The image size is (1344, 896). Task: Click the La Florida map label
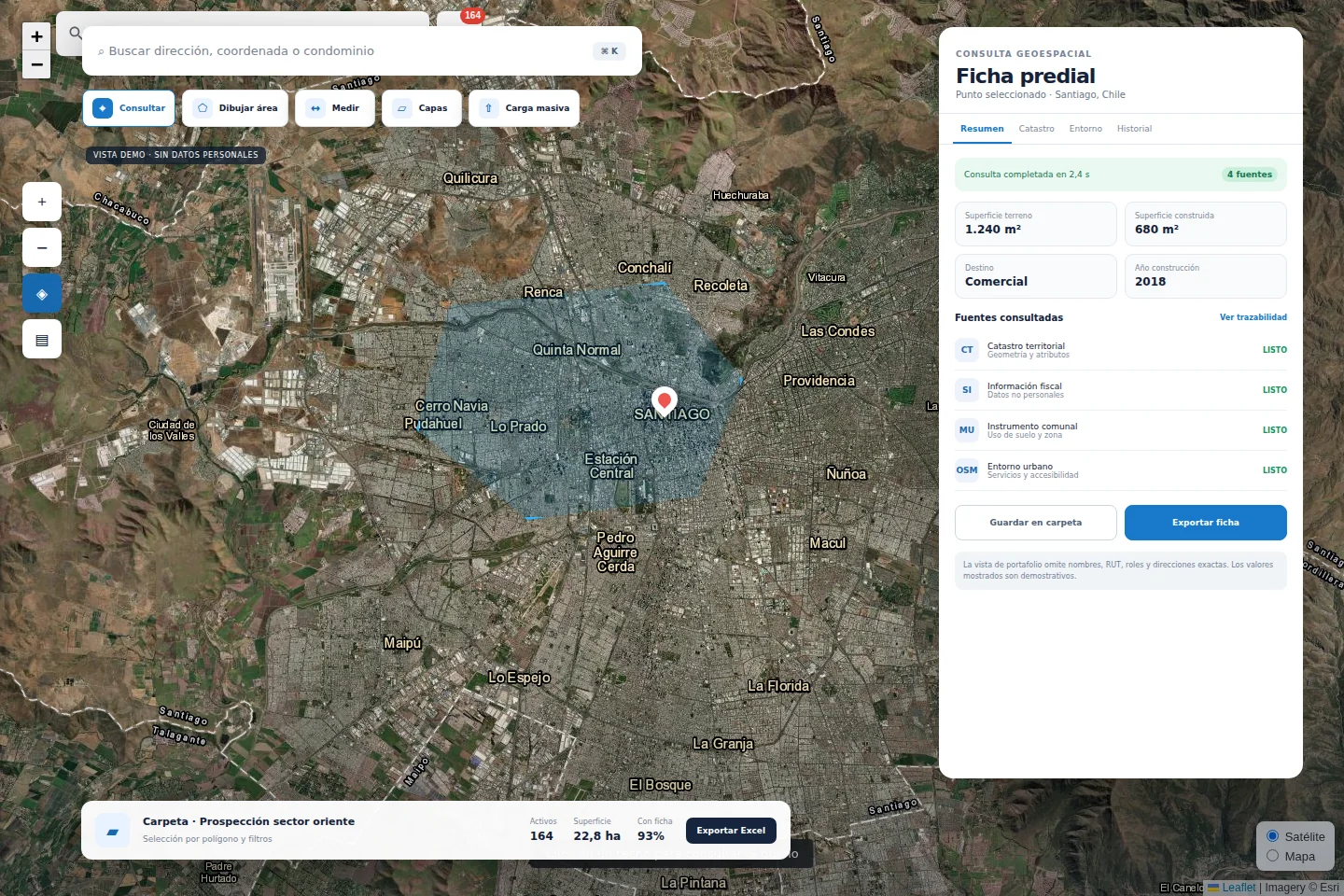[778, 686]
